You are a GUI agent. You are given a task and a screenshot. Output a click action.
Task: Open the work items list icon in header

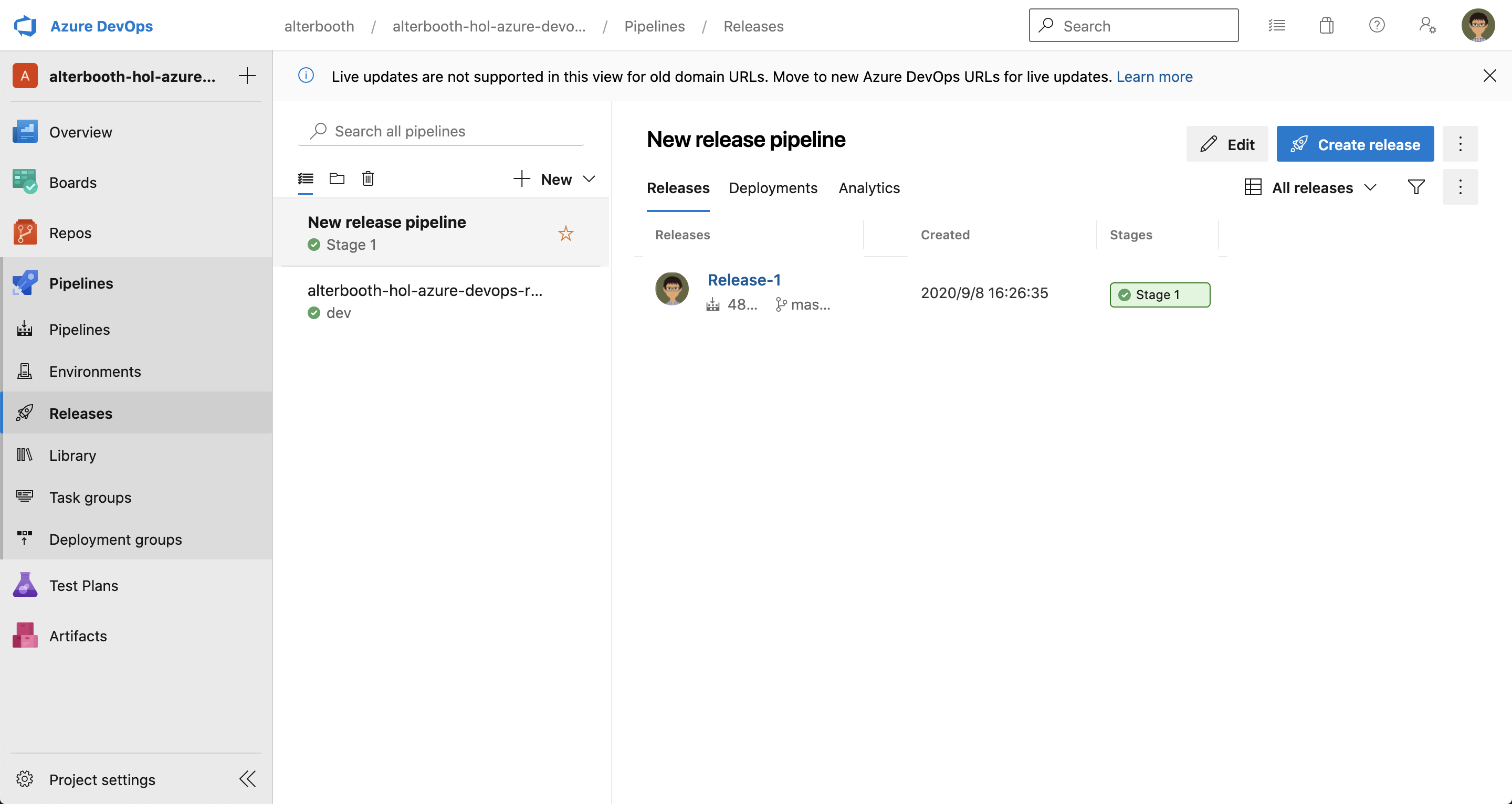click(x=1276, y=26)
